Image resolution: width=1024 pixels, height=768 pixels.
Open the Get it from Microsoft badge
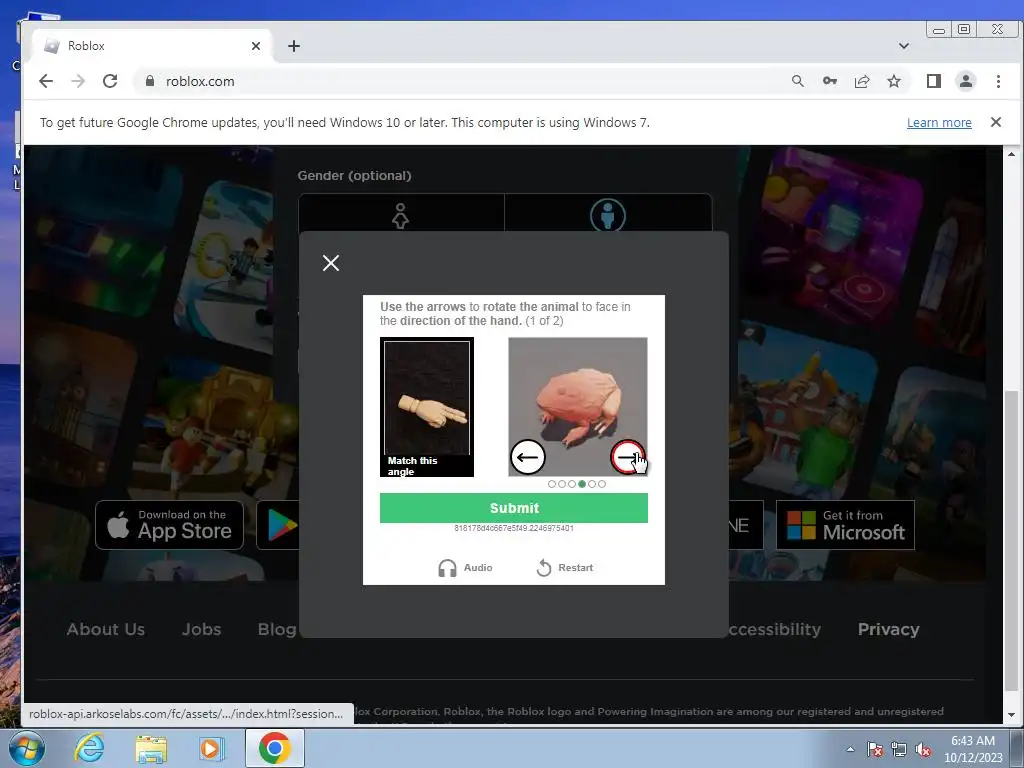(x=845, y=525)
